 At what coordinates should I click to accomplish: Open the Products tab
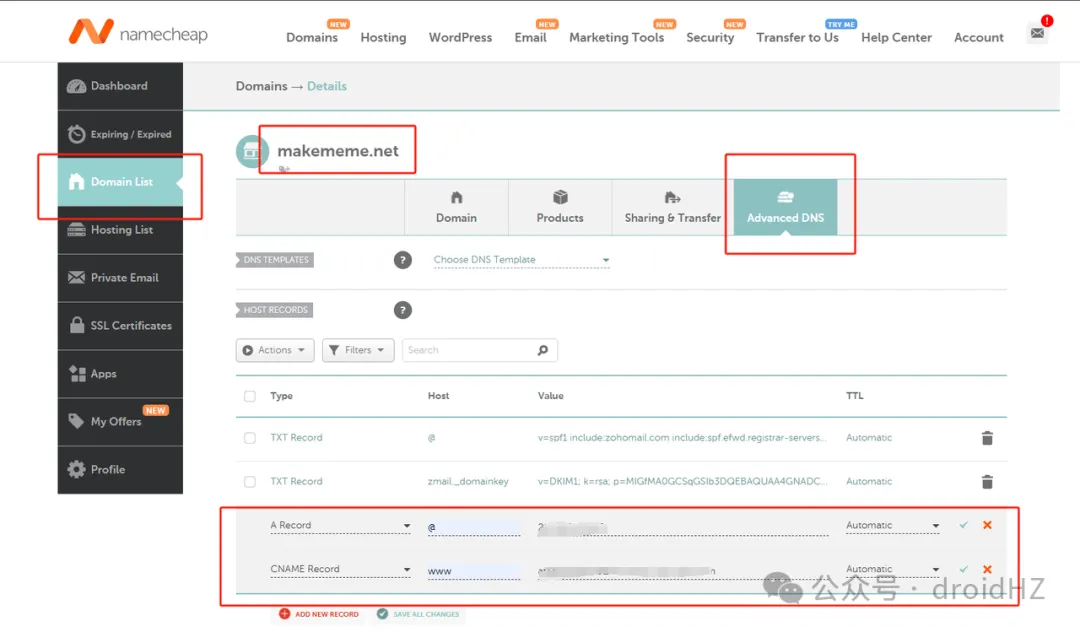(x=560, y=207)
